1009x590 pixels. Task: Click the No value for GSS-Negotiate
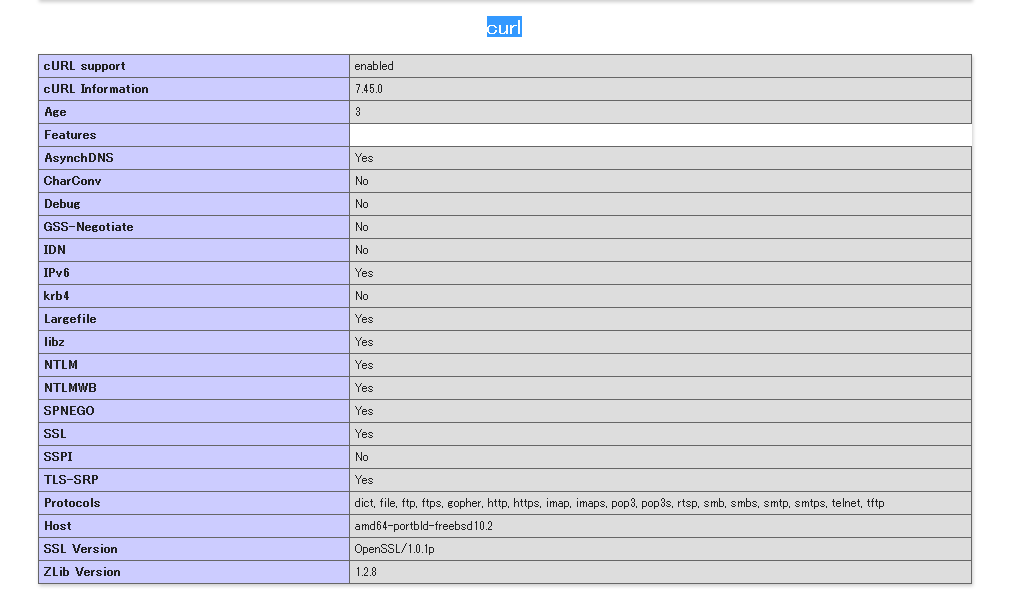(x=362, y=227)
